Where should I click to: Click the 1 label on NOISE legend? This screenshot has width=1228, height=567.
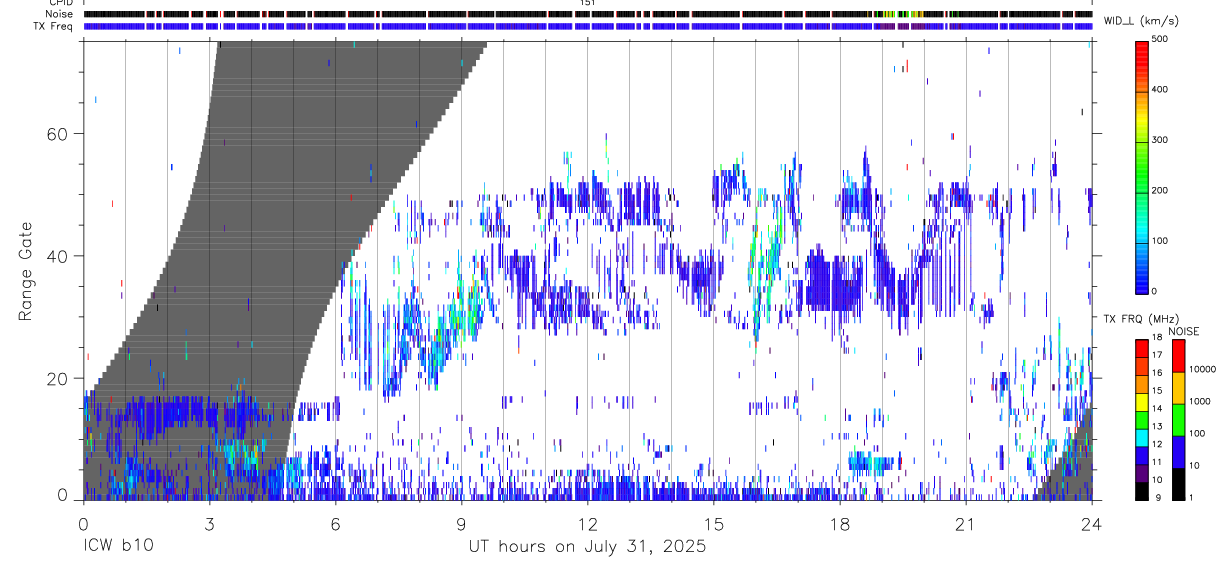coord(1191,497)
